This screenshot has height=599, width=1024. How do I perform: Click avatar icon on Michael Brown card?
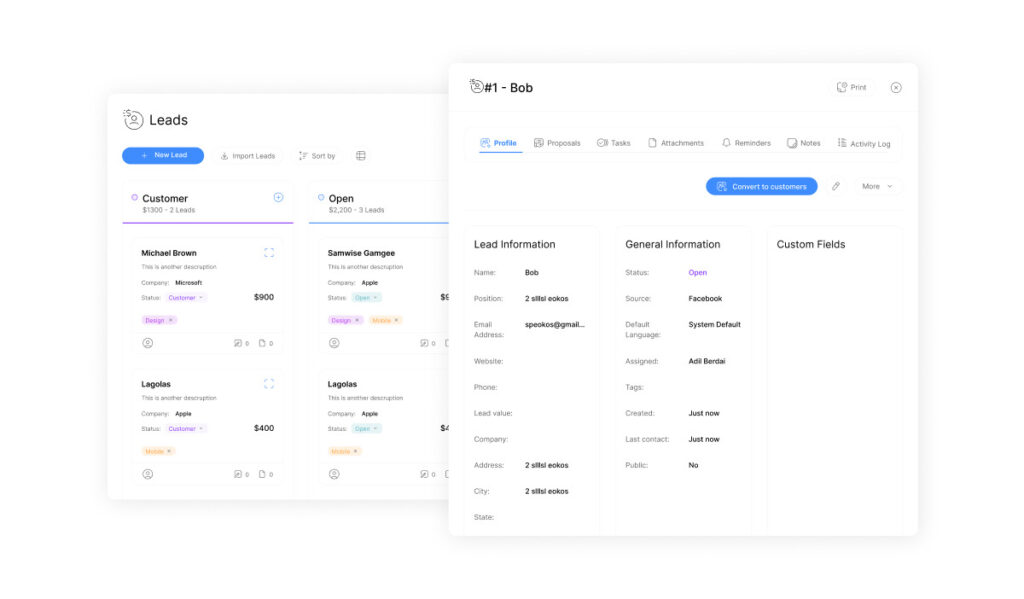click(148, 343)
